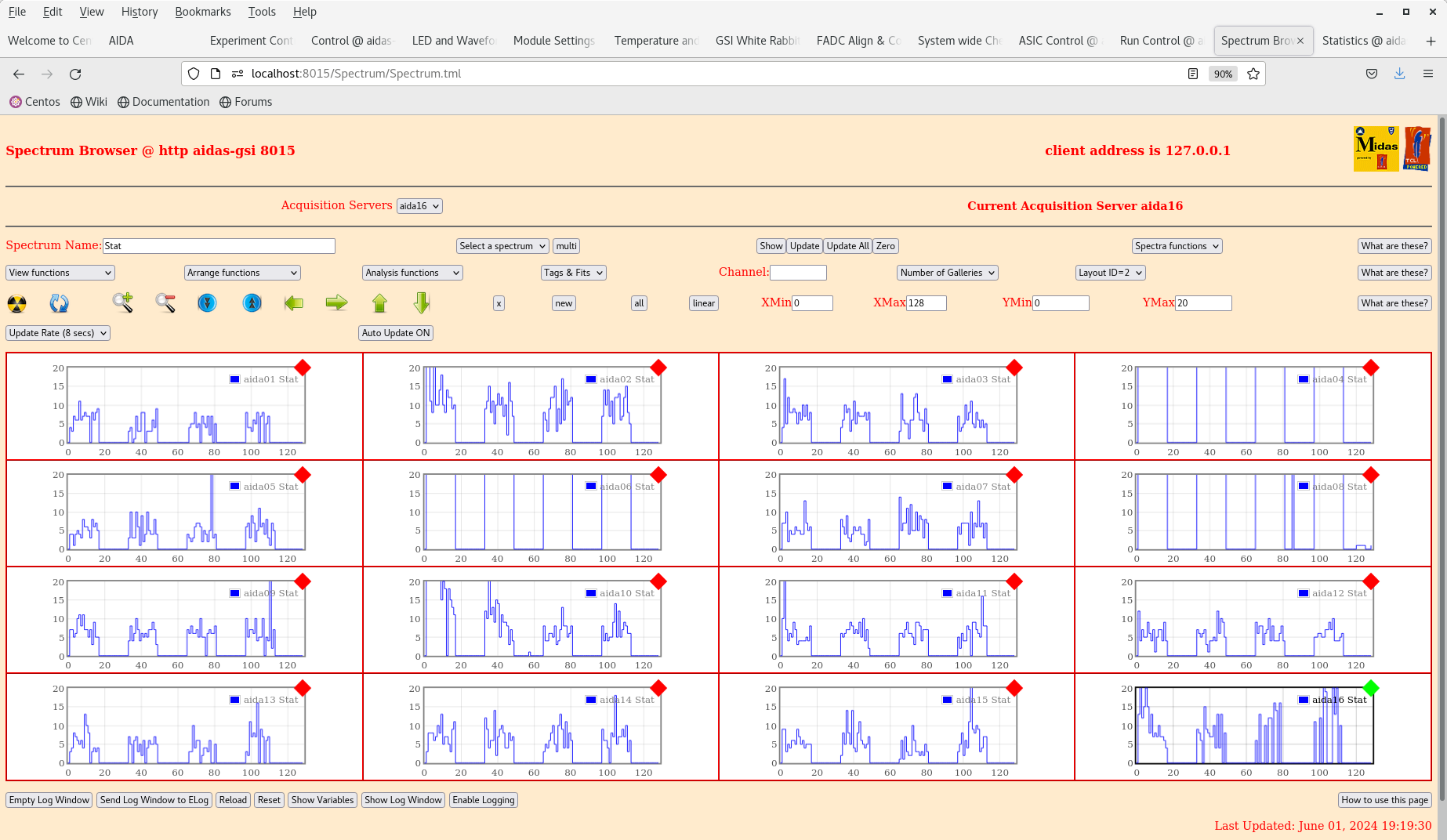Screen dimensions: 1447x840
Task: Click the Spectrum Name input field
Action: tap(219, 246)
